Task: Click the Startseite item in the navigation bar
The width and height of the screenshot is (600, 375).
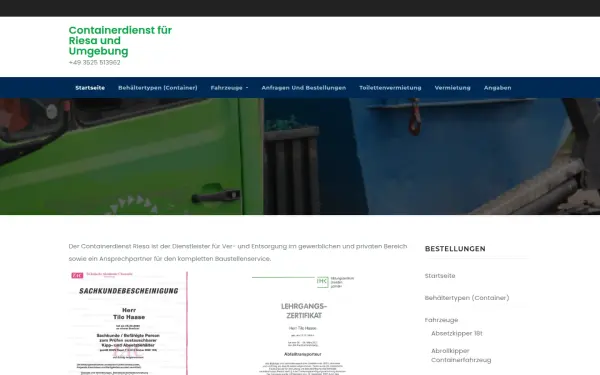Action: pyautogui.click(x=90, y=88)
